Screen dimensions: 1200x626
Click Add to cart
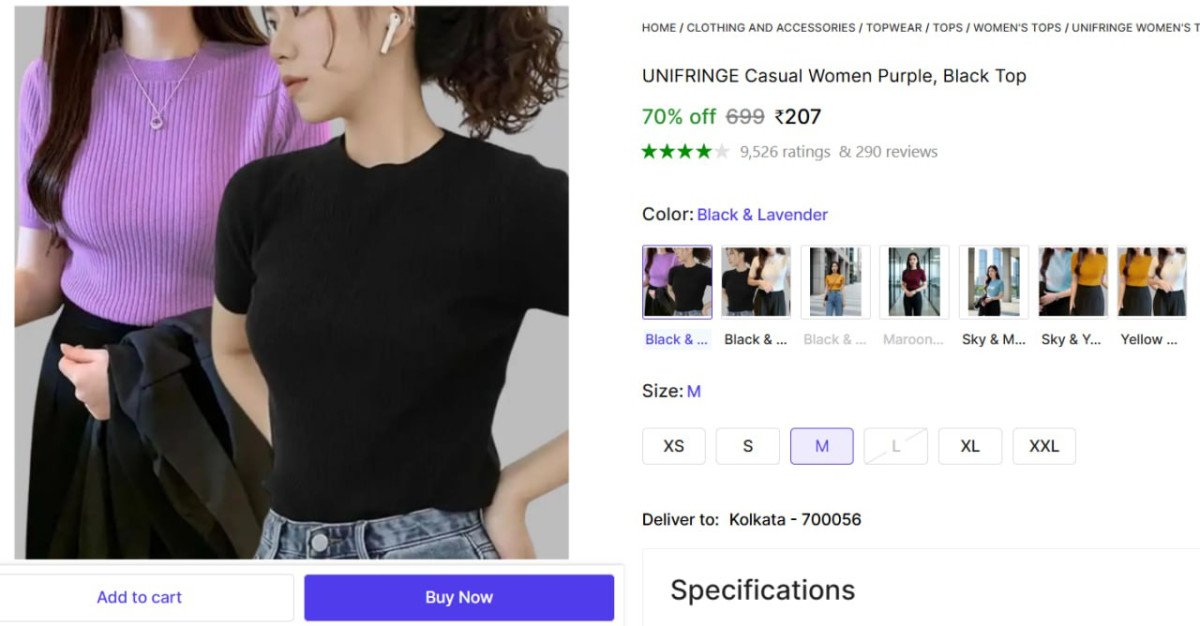pos(139,597)
